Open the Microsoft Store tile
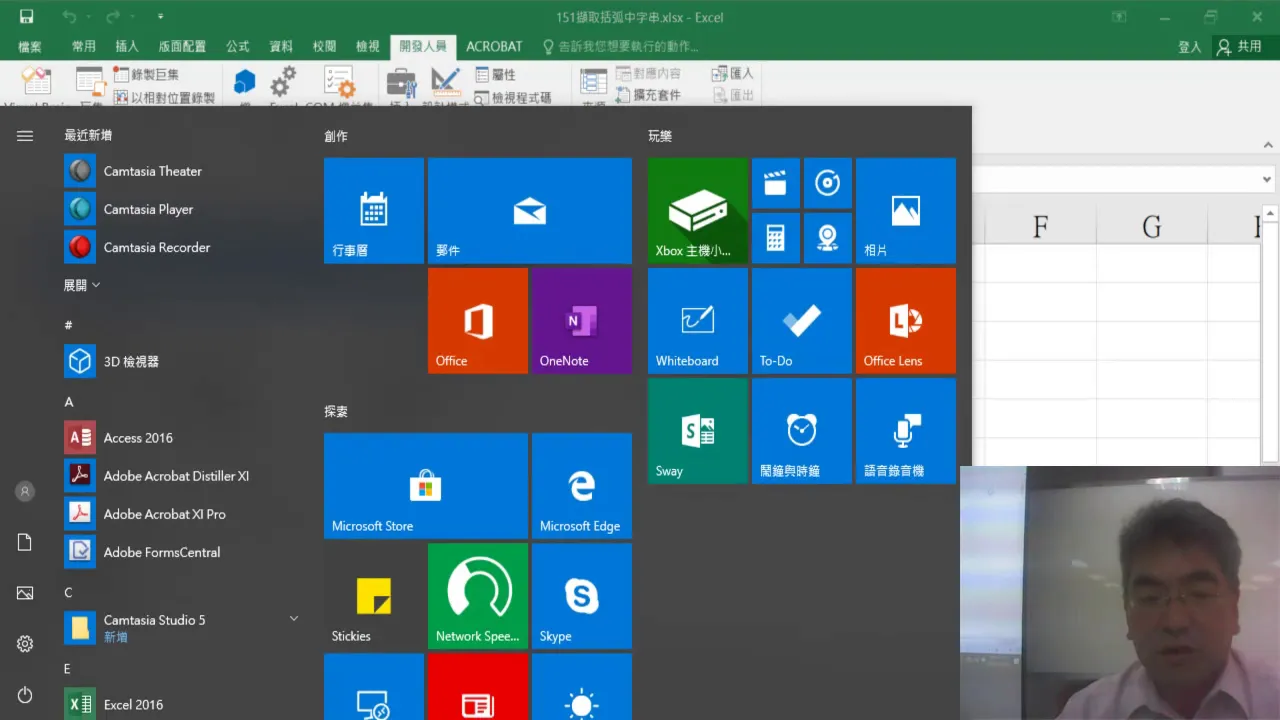 pyautogui.click(x=426, y=486)
